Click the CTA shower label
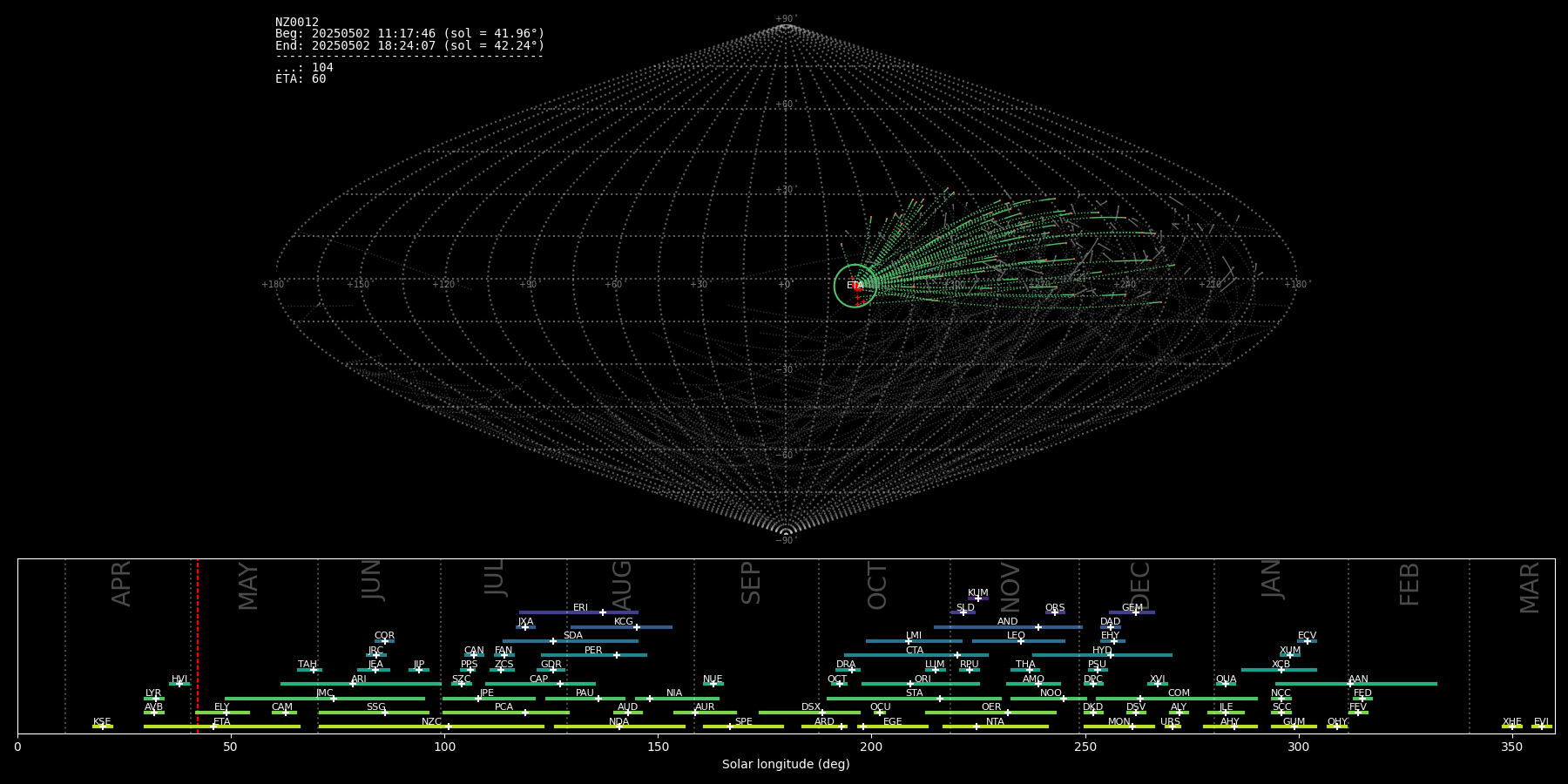Screen dimensions: 1568x784 [x=914, y=651]
